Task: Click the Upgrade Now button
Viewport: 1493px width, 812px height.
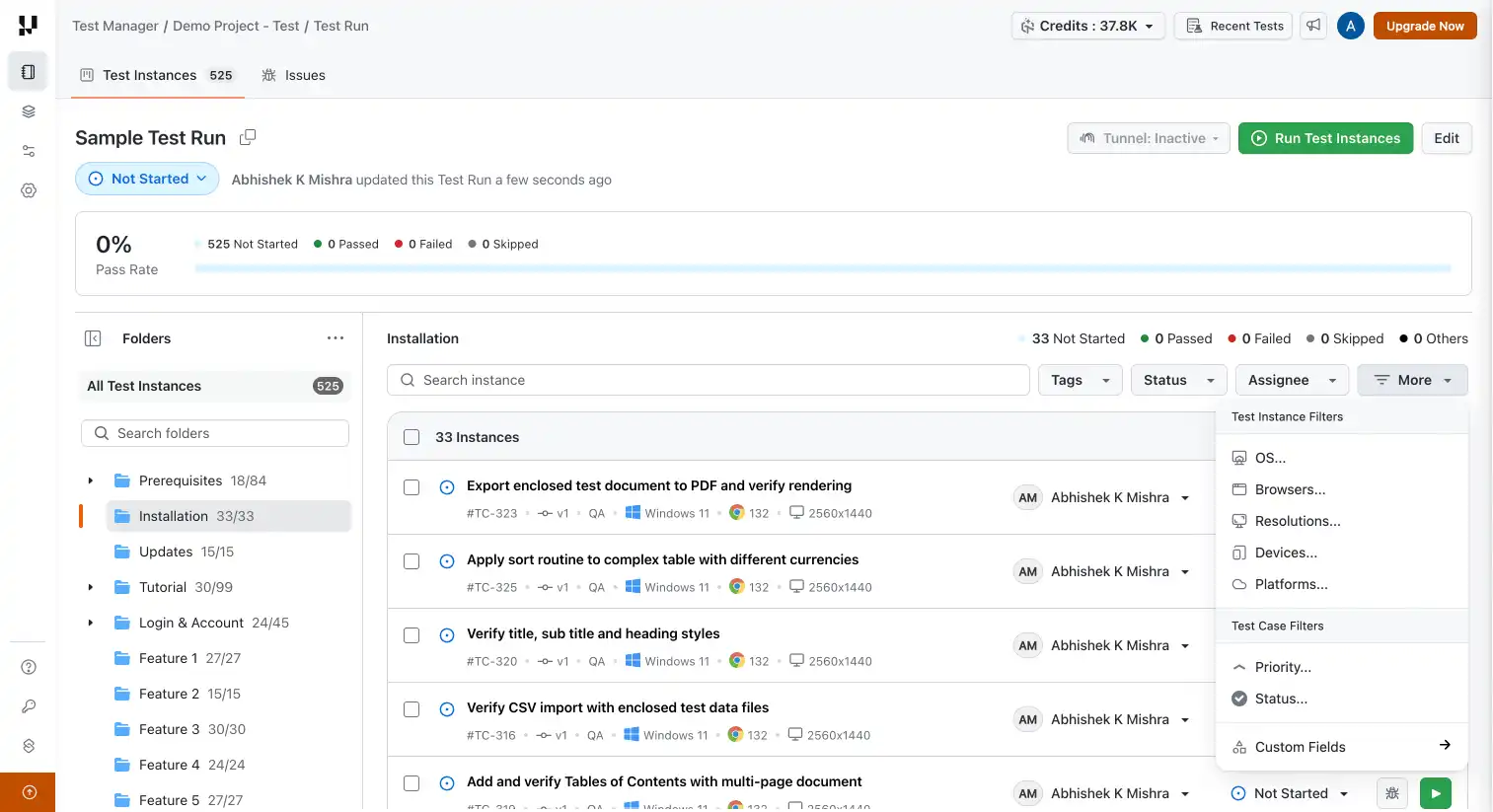Action: tap(1425, 26)
